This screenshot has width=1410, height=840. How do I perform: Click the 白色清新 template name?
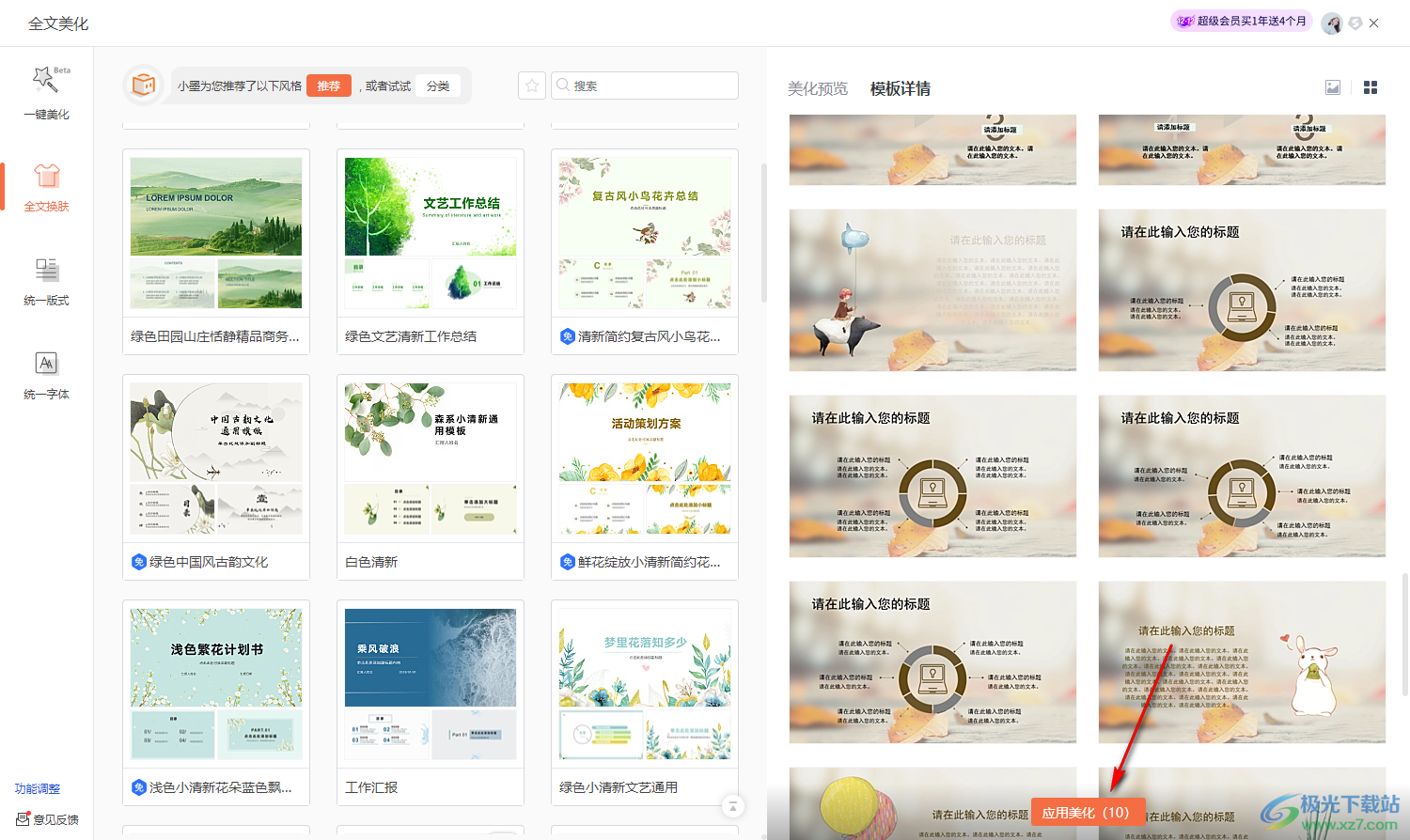371,562
